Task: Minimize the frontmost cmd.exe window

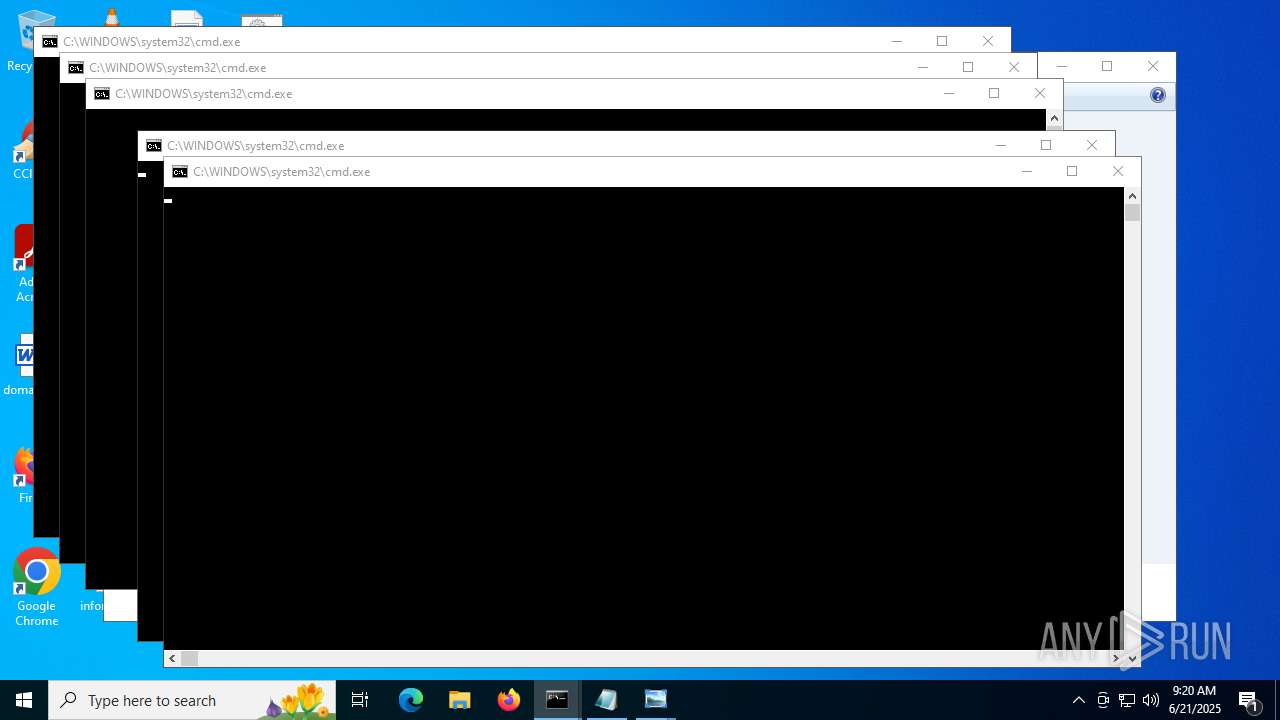Action: pyautogui.click(x=1026, y=172)
